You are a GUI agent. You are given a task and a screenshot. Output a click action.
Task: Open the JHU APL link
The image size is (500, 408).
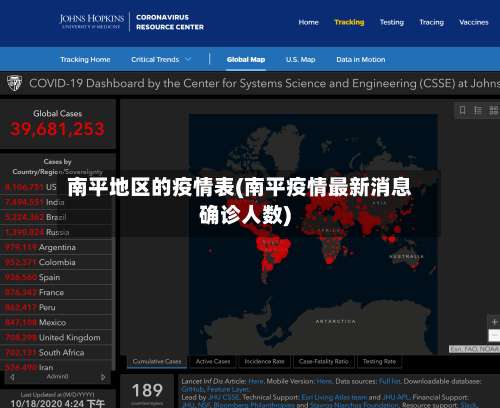pyautogui.click(x=396, y=397)
